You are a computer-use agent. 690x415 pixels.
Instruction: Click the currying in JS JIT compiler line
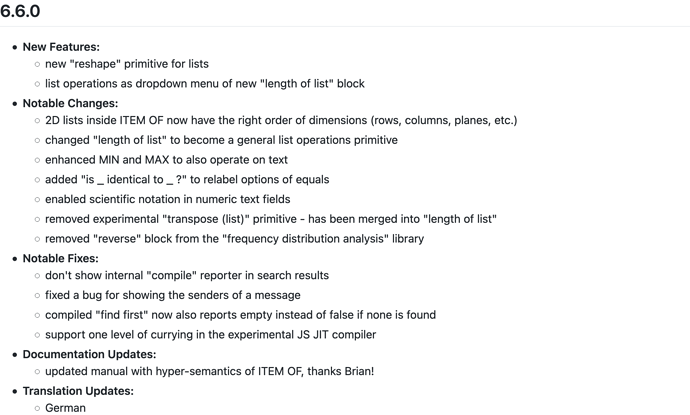tap(210, 335)
